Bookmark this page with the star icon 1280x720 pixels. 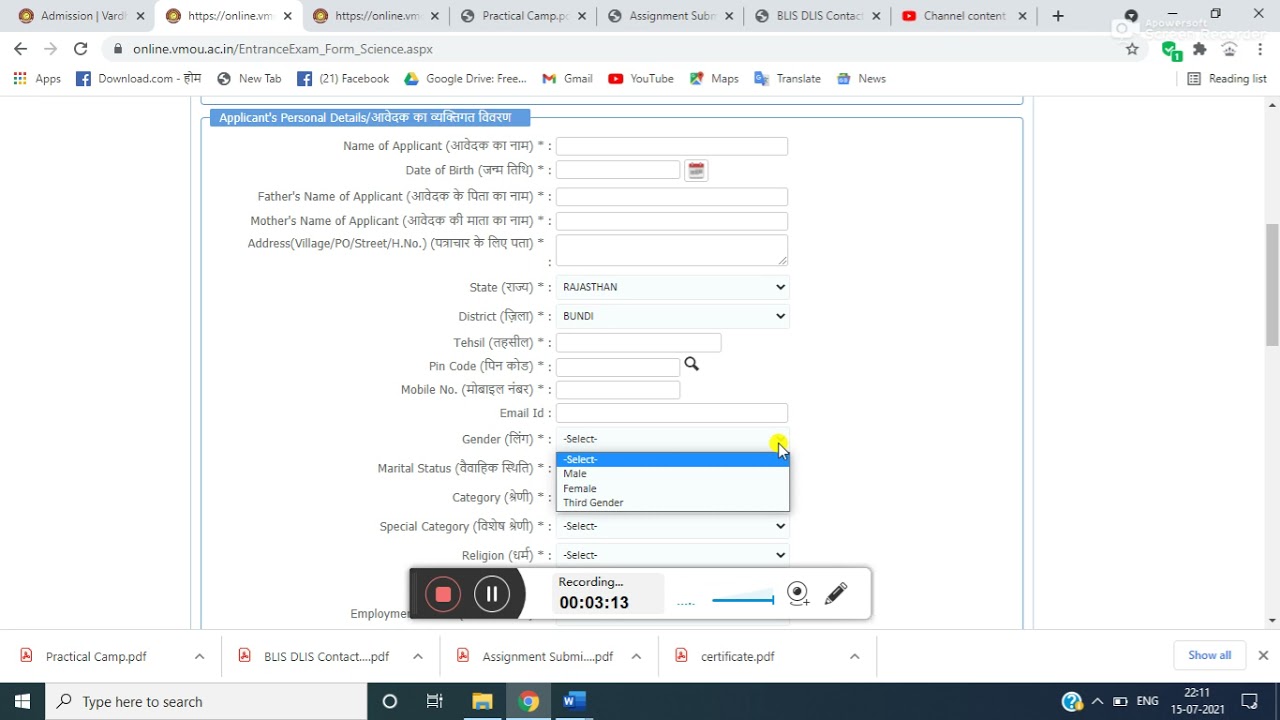coord(1132,49)
